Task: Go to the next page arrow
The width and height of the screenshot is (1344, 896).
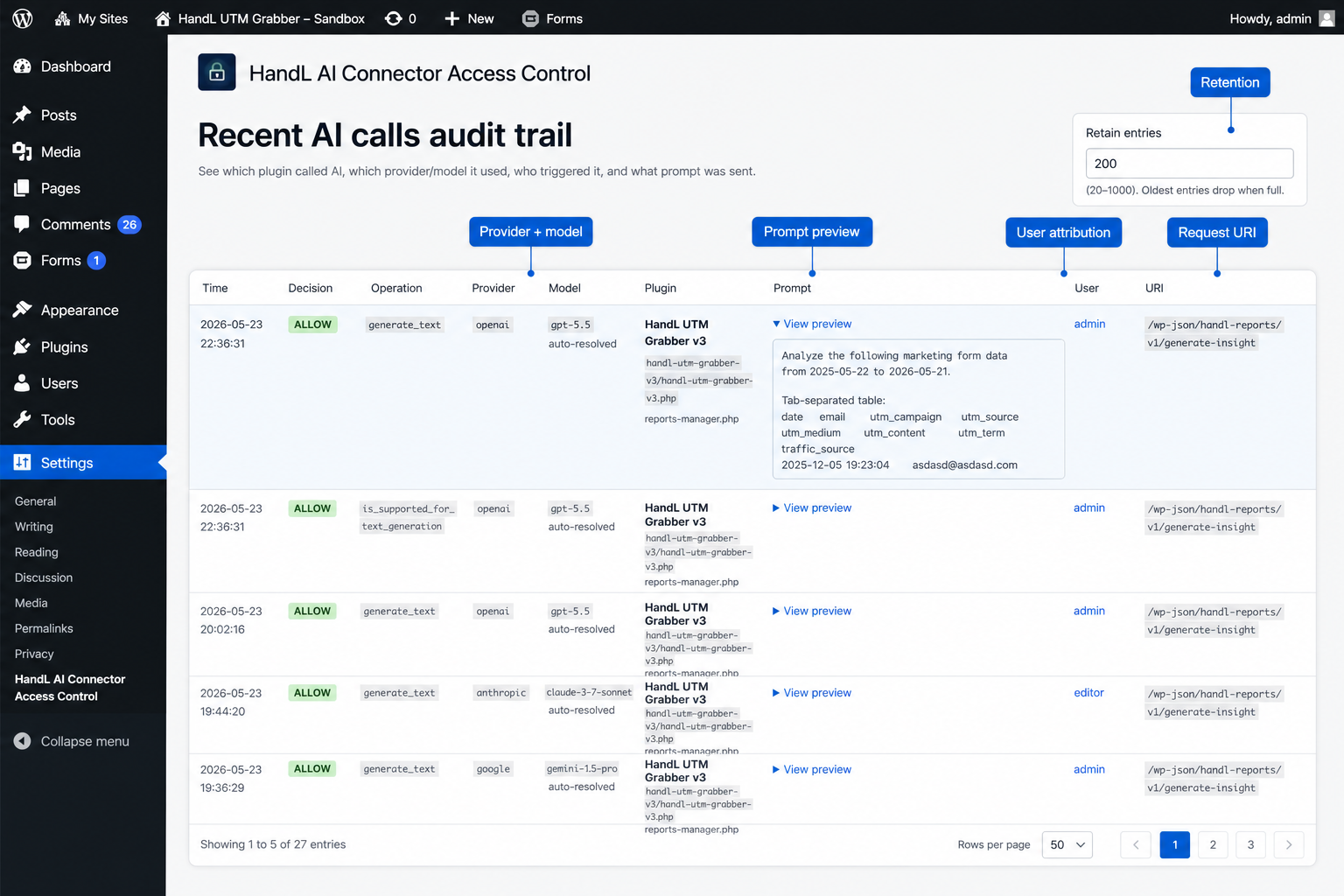Action: click(x=1289, y=844)
